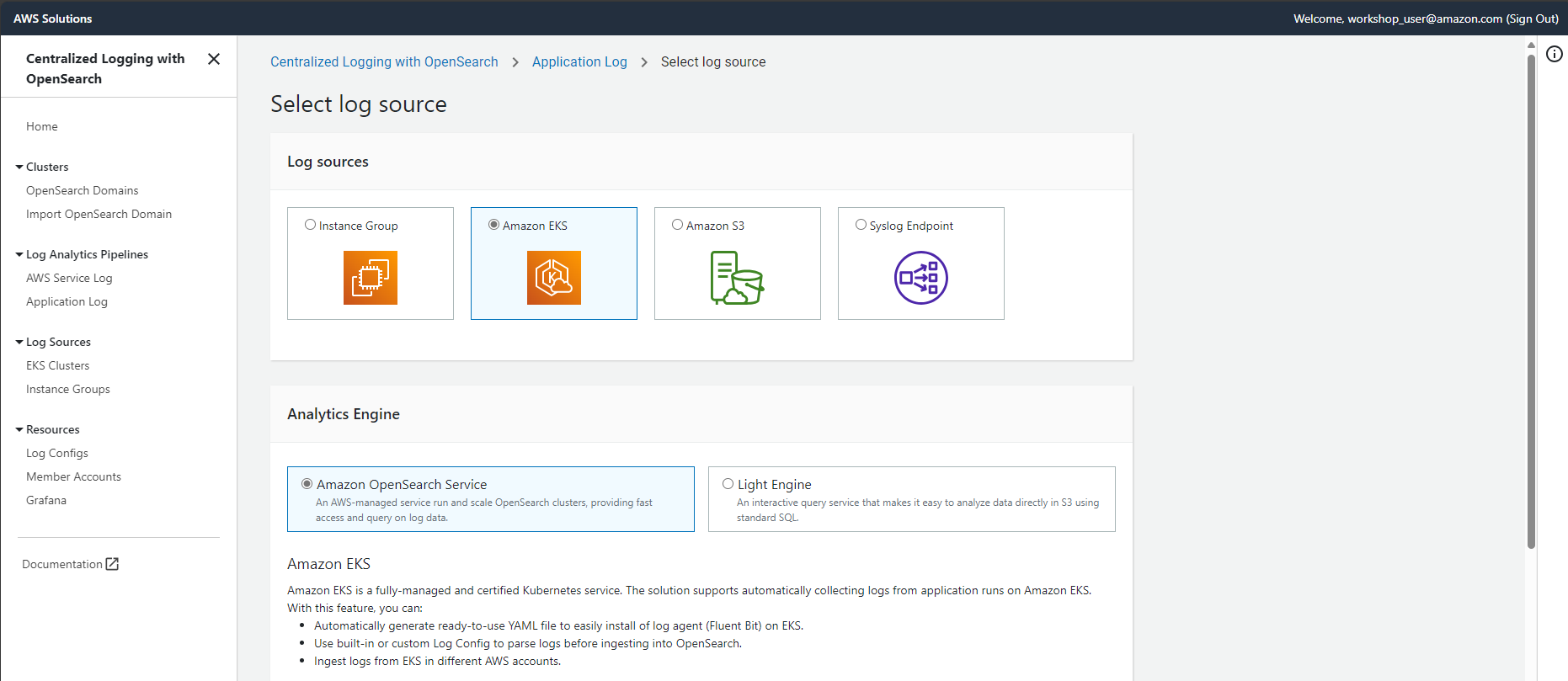The image size is (1568, 681).
Task: Click the Amazon EKS Kubernetes icon
Action: [x=554, y=278]
